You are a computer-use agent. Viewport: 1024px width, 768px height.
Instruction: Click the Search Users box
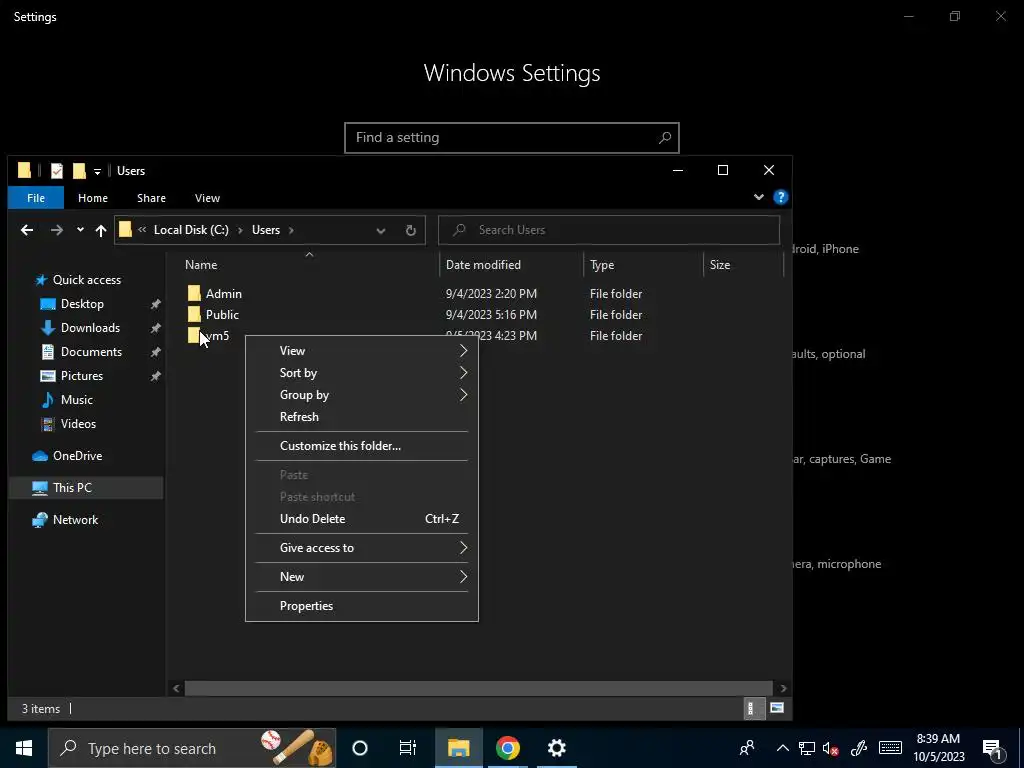pyautogui.click(x=609, y=230)
